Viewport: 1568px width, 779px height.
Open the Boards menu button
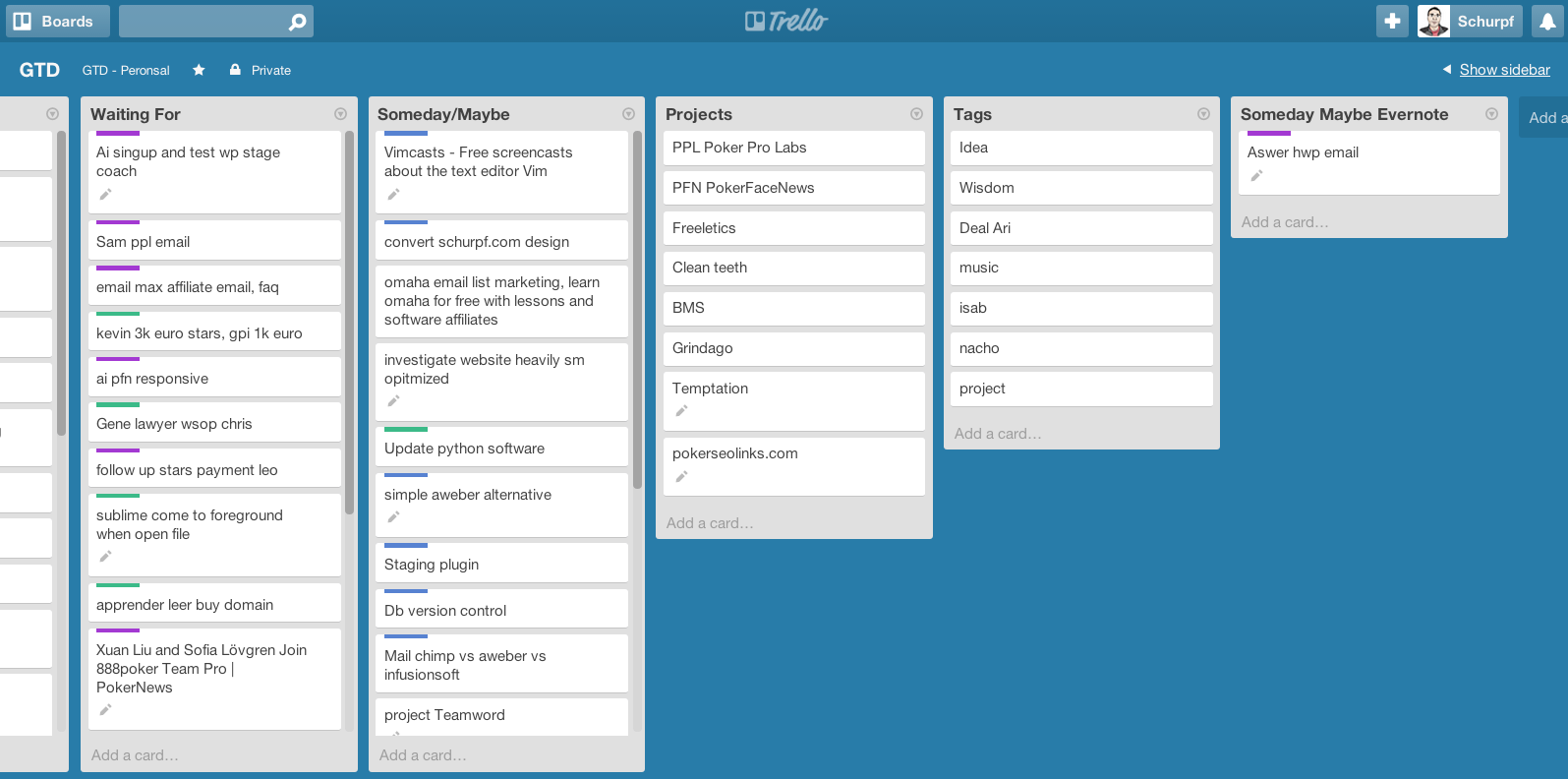[57, 21]
